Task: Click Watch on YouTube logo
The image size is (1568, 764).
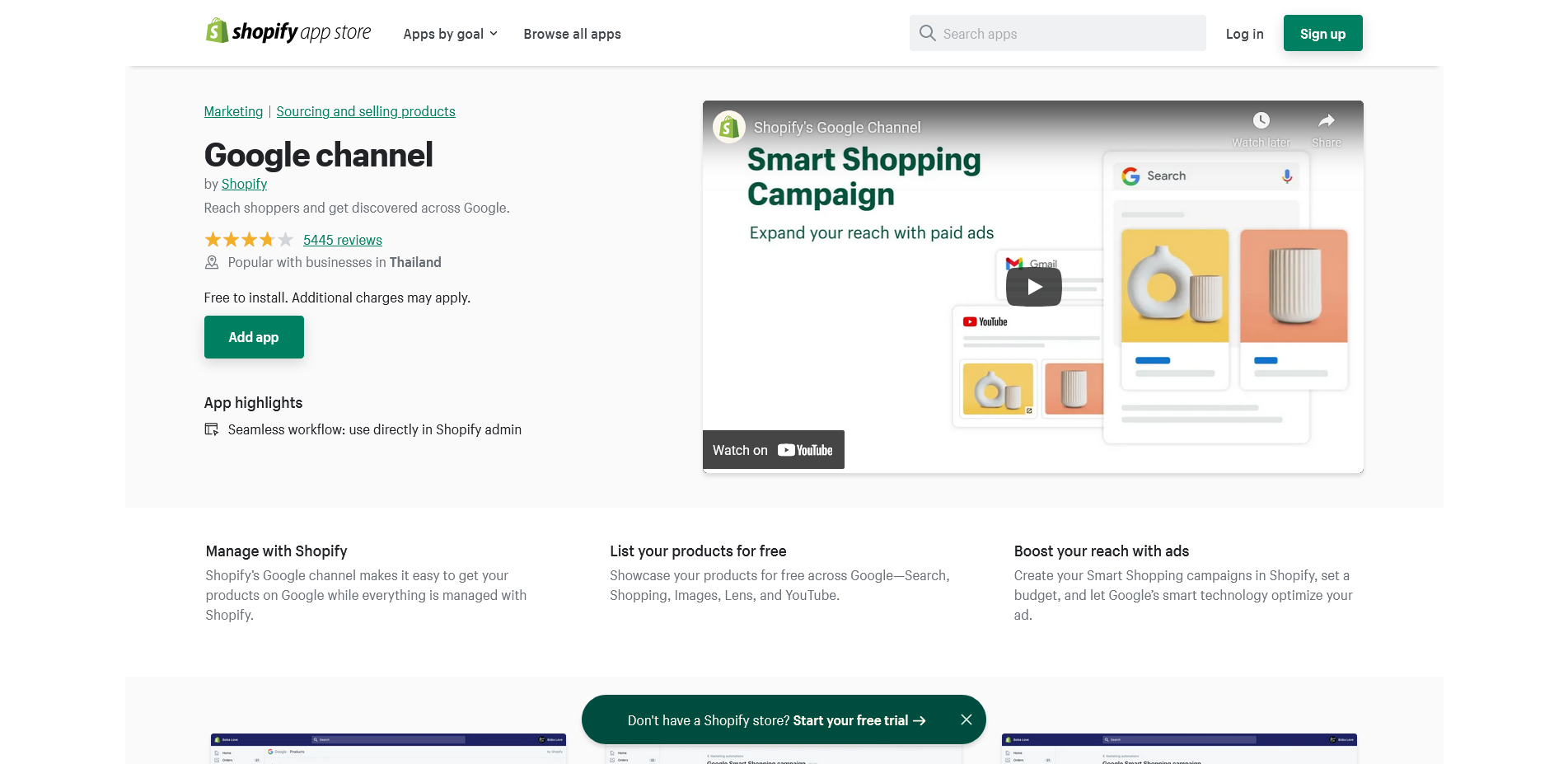Action: [x=804, y=450]
